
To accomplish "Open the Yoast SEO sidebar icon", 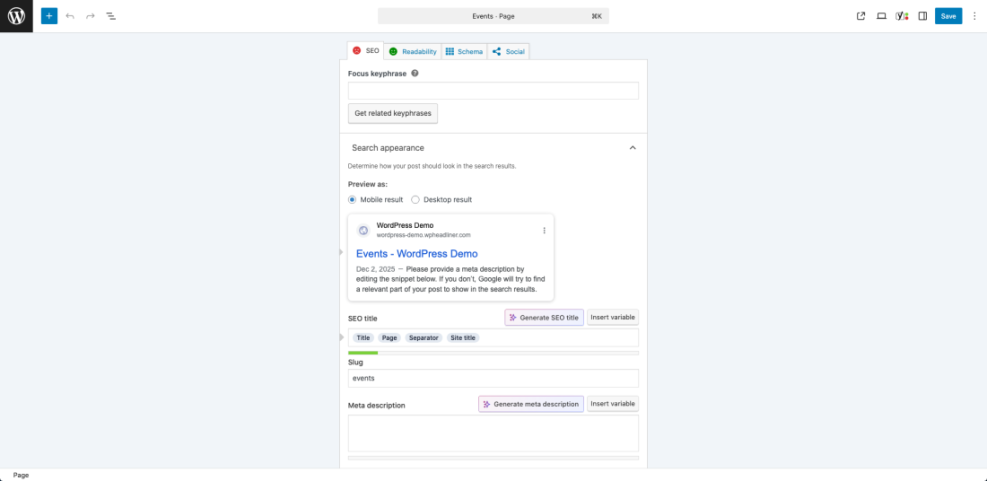I will pyautogui.click(x=902, y=16).
